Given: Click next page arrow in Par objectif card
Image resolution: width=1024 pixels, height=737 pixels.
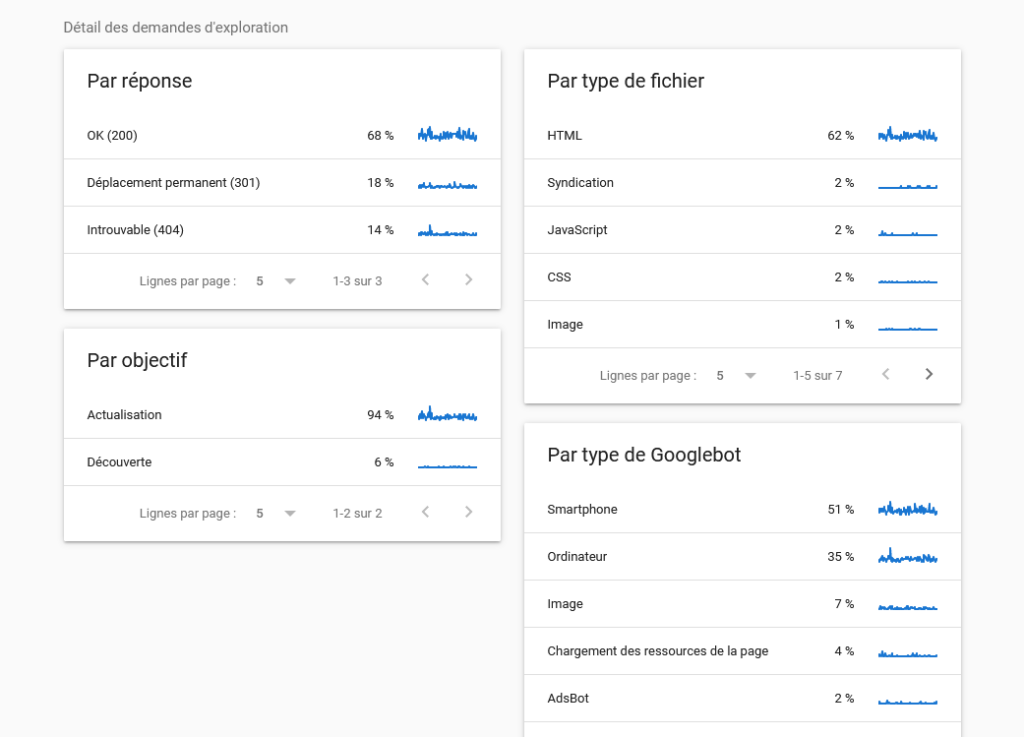Looking at the screenshot, I should pyautogui.click(x=469, y=513).
